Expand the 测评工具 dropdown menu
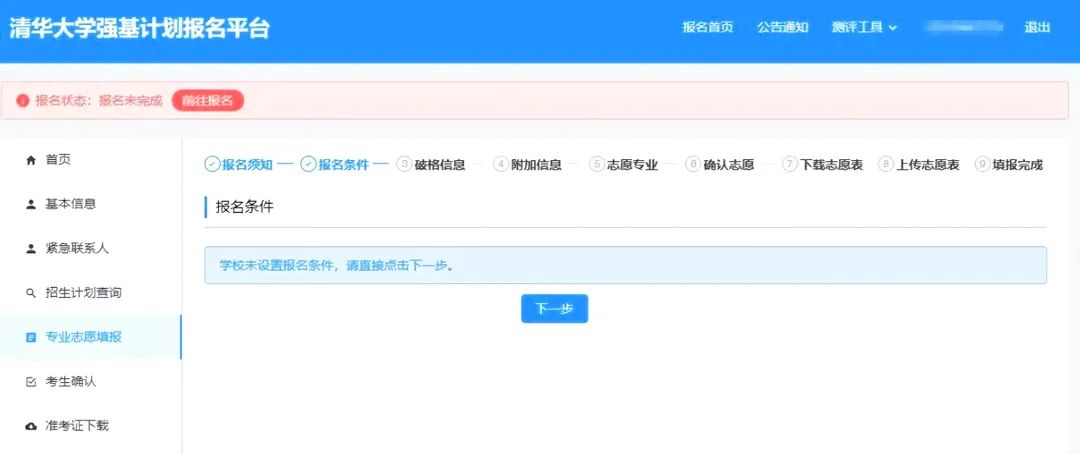 click(864, 28)
